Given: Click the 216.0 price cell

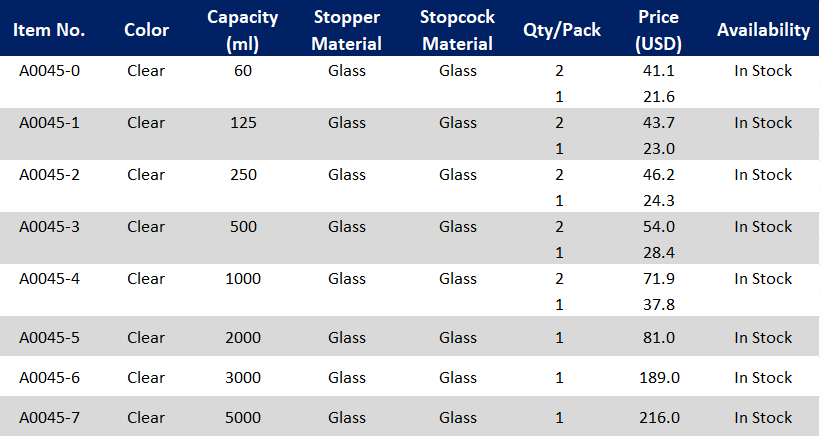Looking at the screenshot, I should (659, 417).
